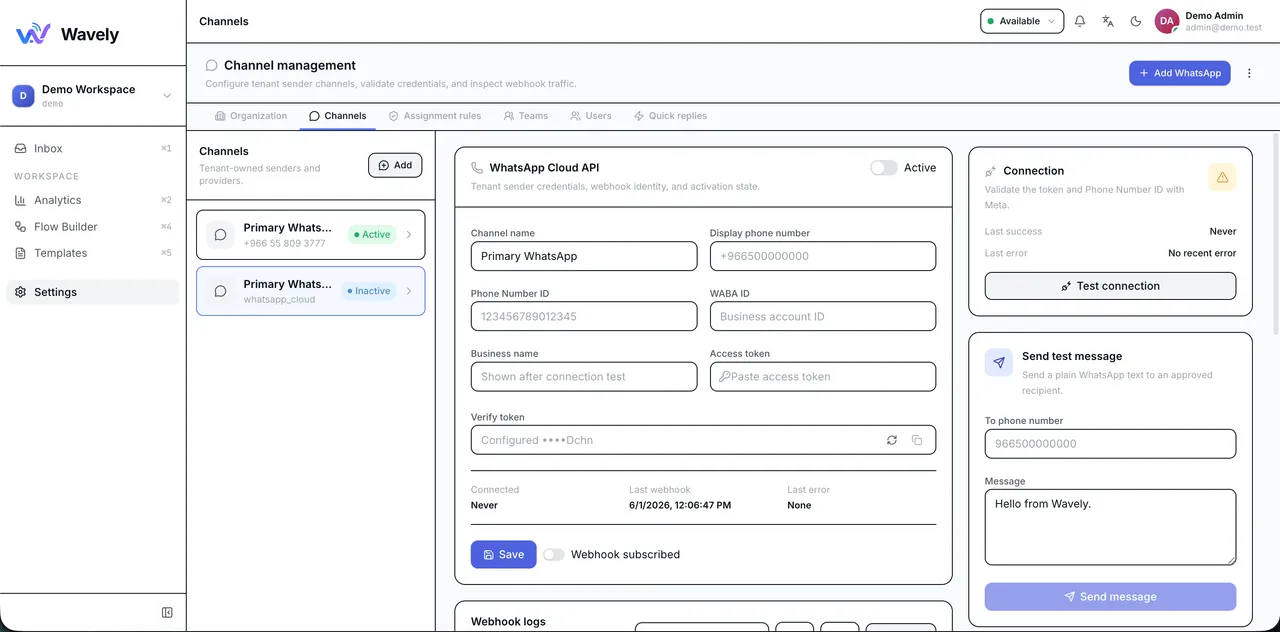Toggle the Active channel switch
The height and width of the screenshot is (632, 1280).
pos(884,168)
